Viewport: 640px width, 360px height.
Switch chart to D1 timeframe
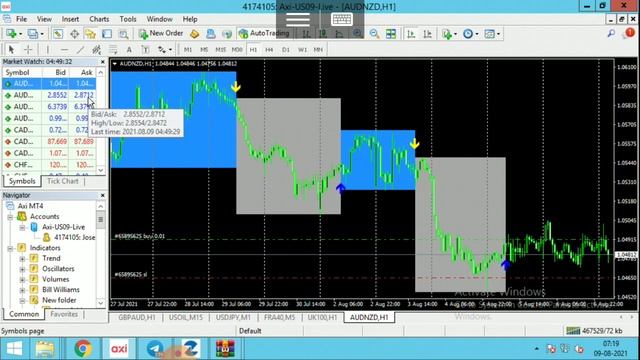pos(286,49)
